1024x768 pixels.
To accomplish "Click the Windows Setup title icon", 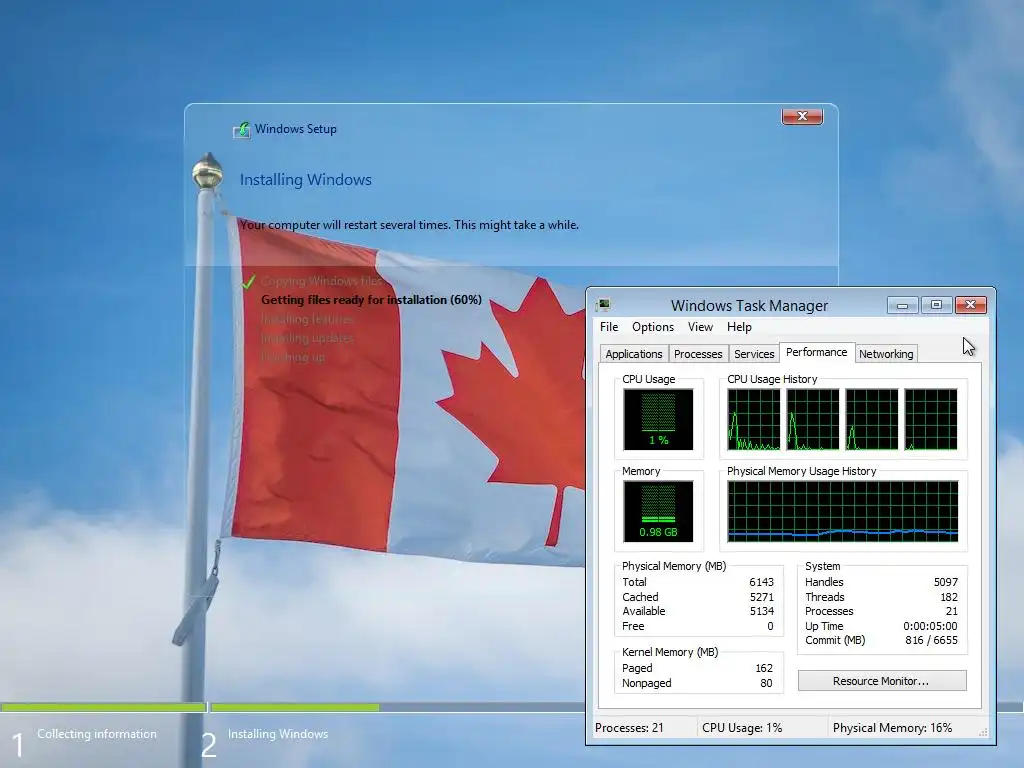I will pos(242,129).
